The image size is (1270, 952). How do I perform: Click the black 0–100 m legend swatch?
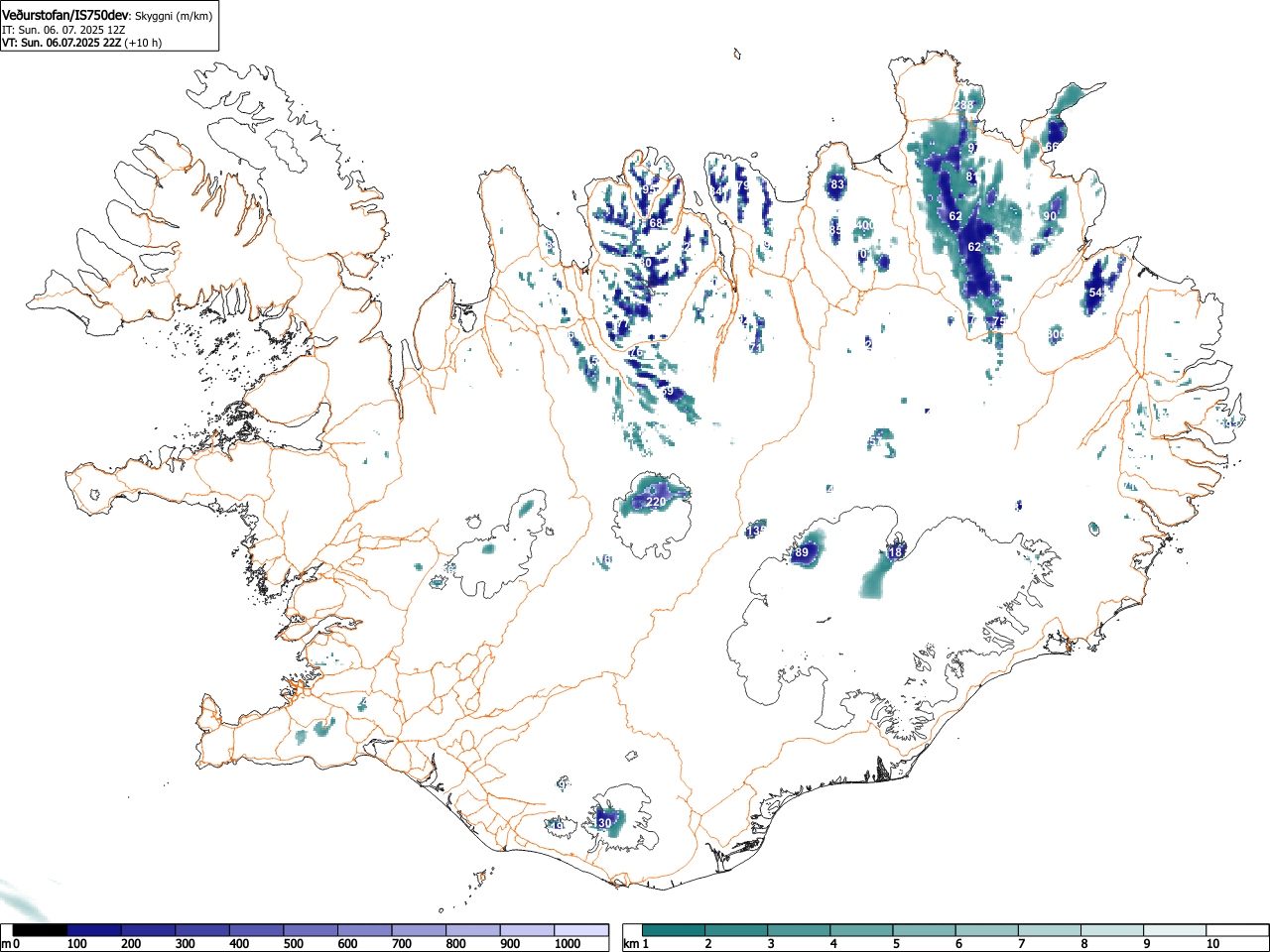tap(40, 930)
